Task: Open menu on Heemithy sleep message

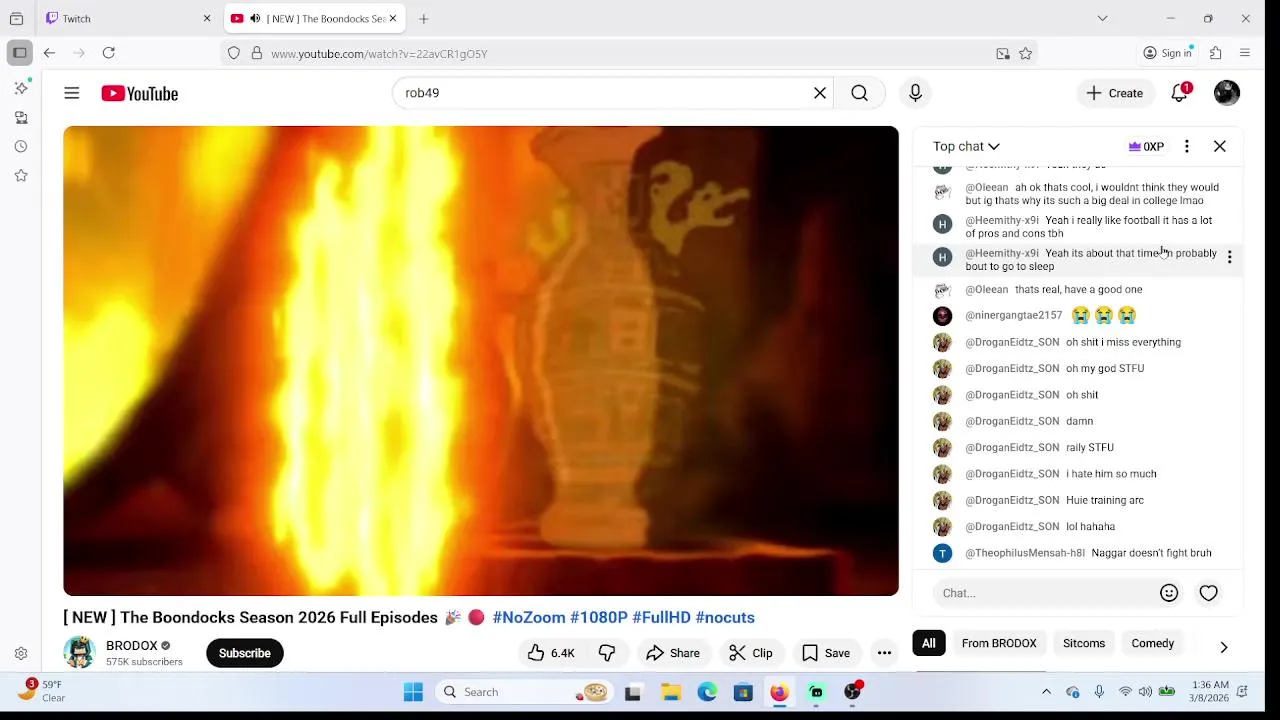Action: pos(1229,257)
